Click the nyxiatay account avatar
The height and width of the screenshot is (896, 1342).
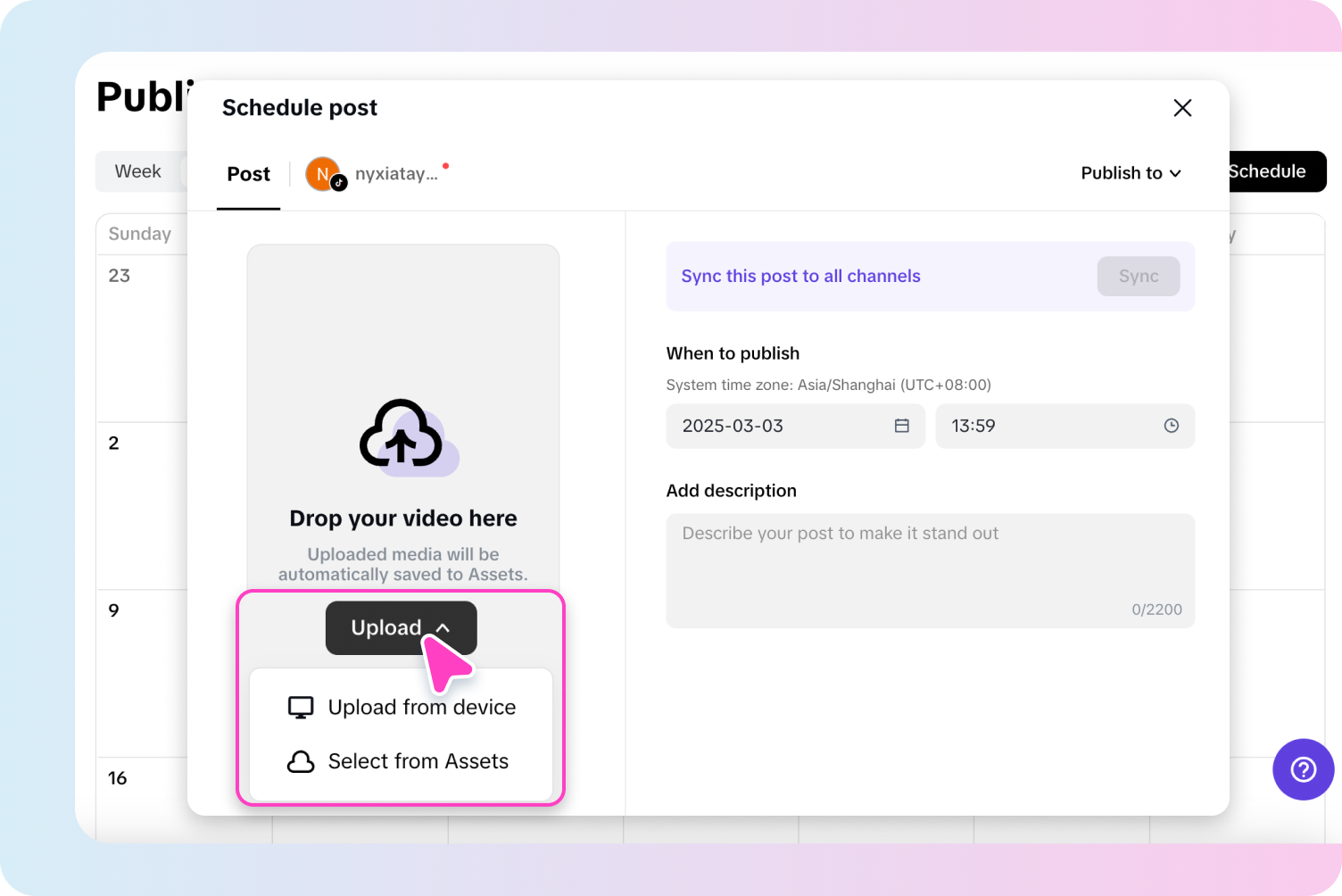pos(323,174)
